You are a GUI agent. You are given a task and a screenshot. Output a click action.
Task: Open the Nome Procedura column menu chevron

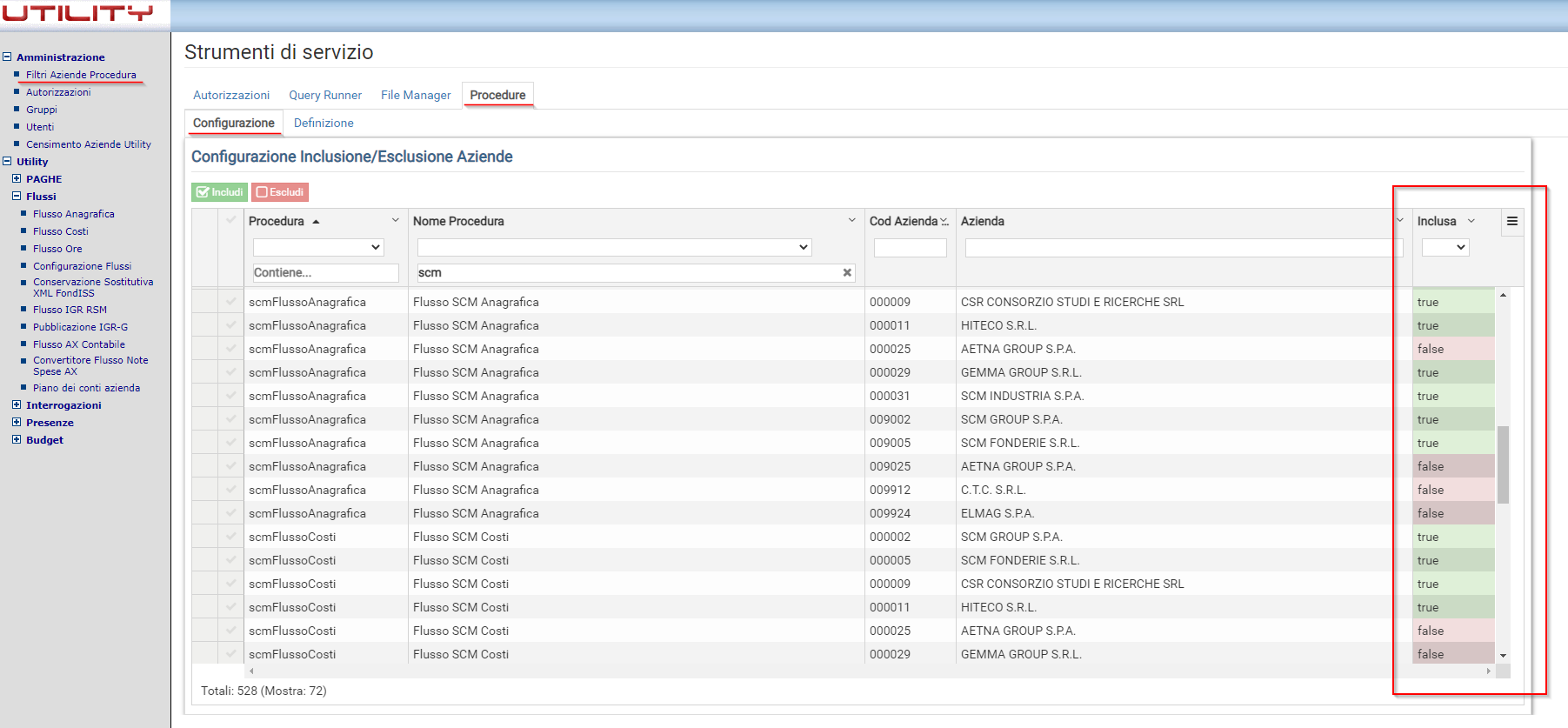(x=851, y=221)
